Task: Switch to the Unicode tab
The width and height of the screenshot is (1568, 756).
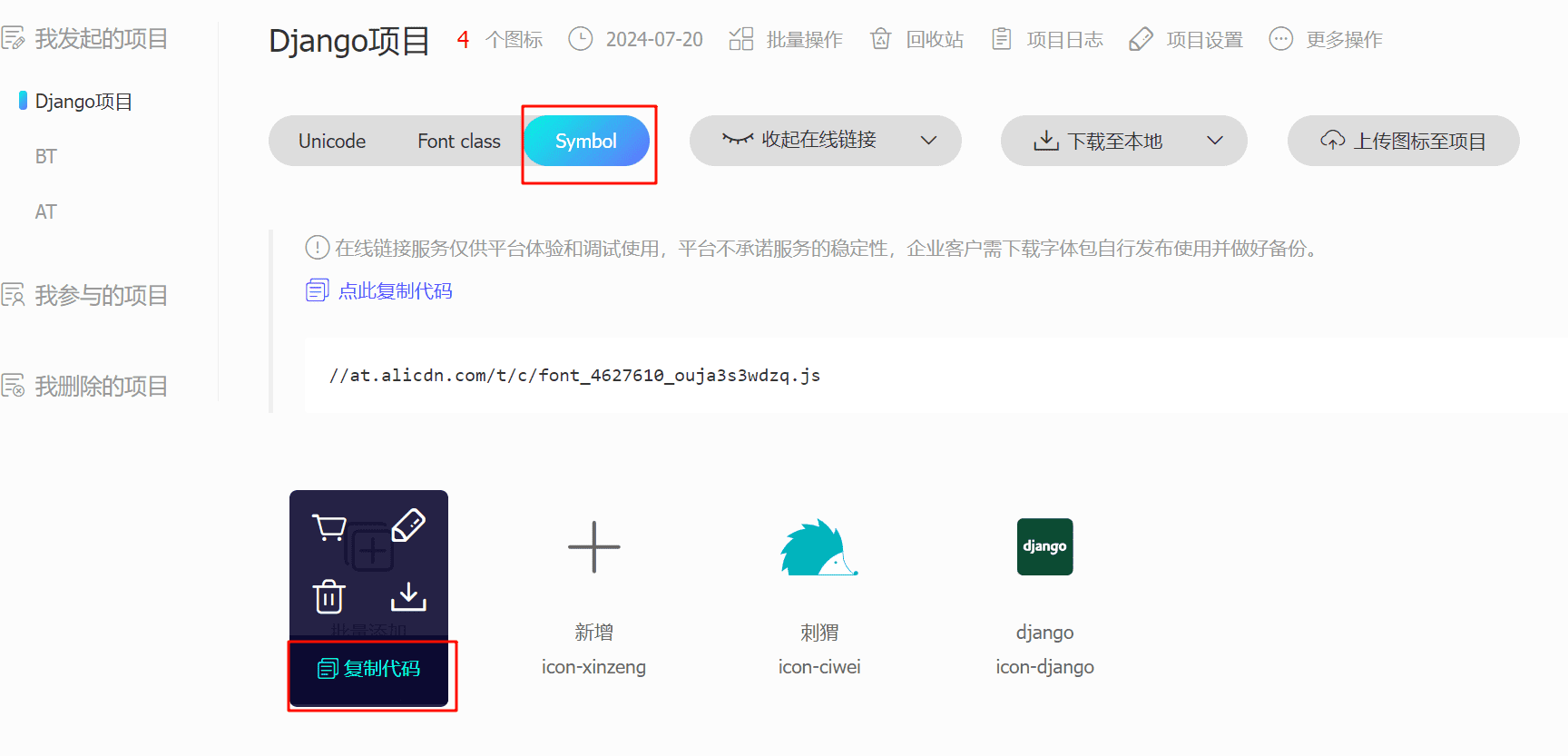Action: coord(332,141)
